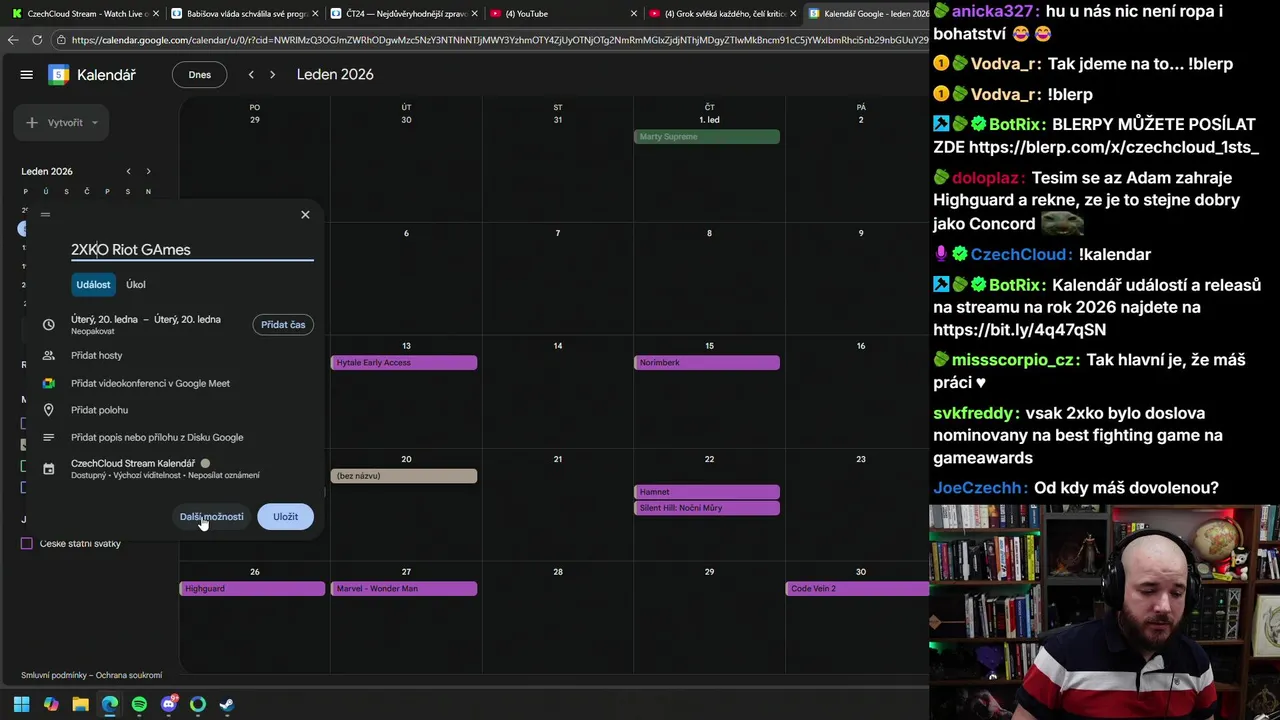
Task: Open Steam from the taskbar
Action: coord(227,704)
